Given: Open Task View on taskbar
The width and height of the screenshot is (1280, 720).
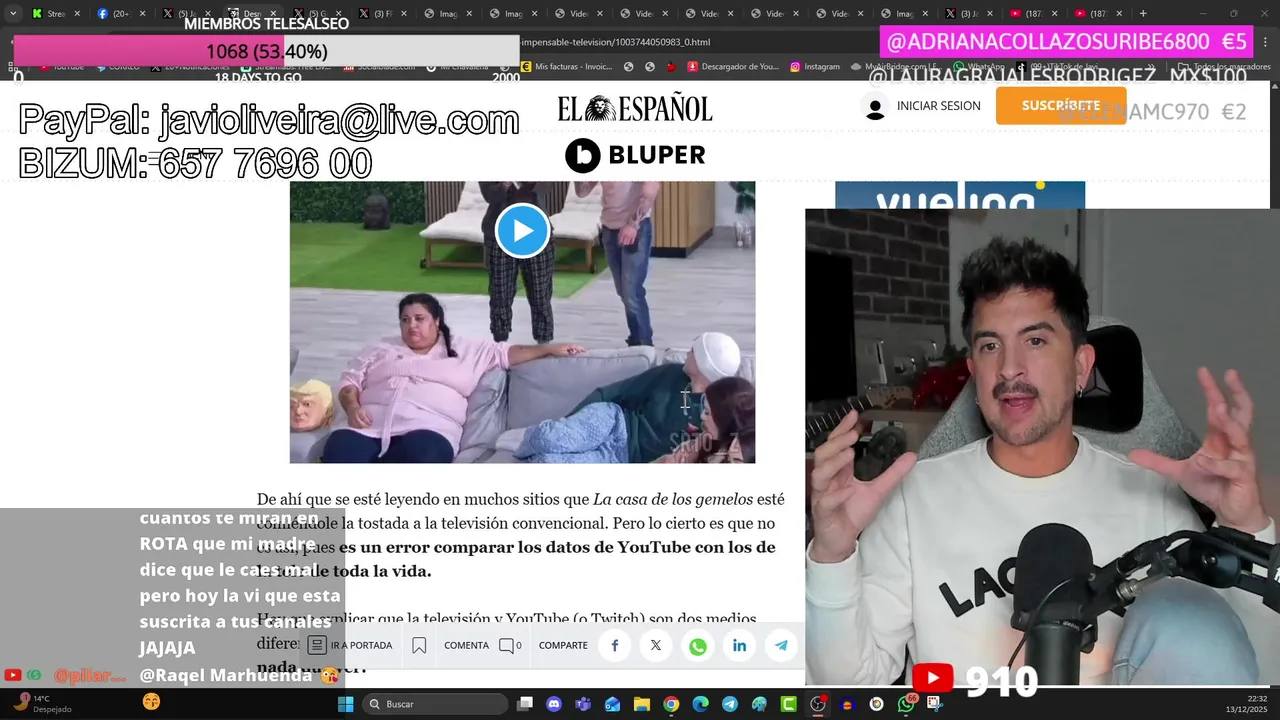Looking at the screenshot, I should tap(525, 704).
